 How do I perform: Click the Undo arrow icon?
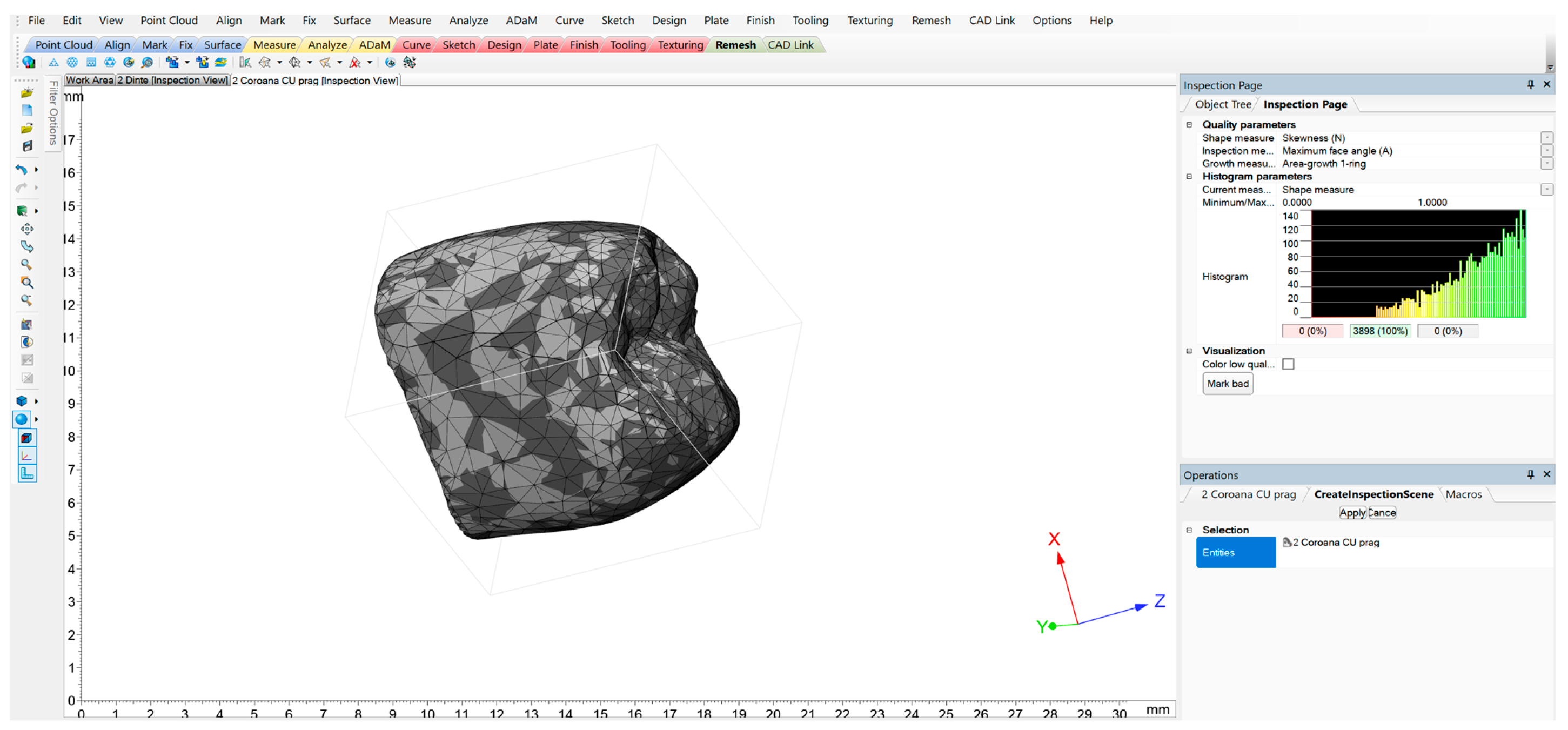(x=21, y=170)
